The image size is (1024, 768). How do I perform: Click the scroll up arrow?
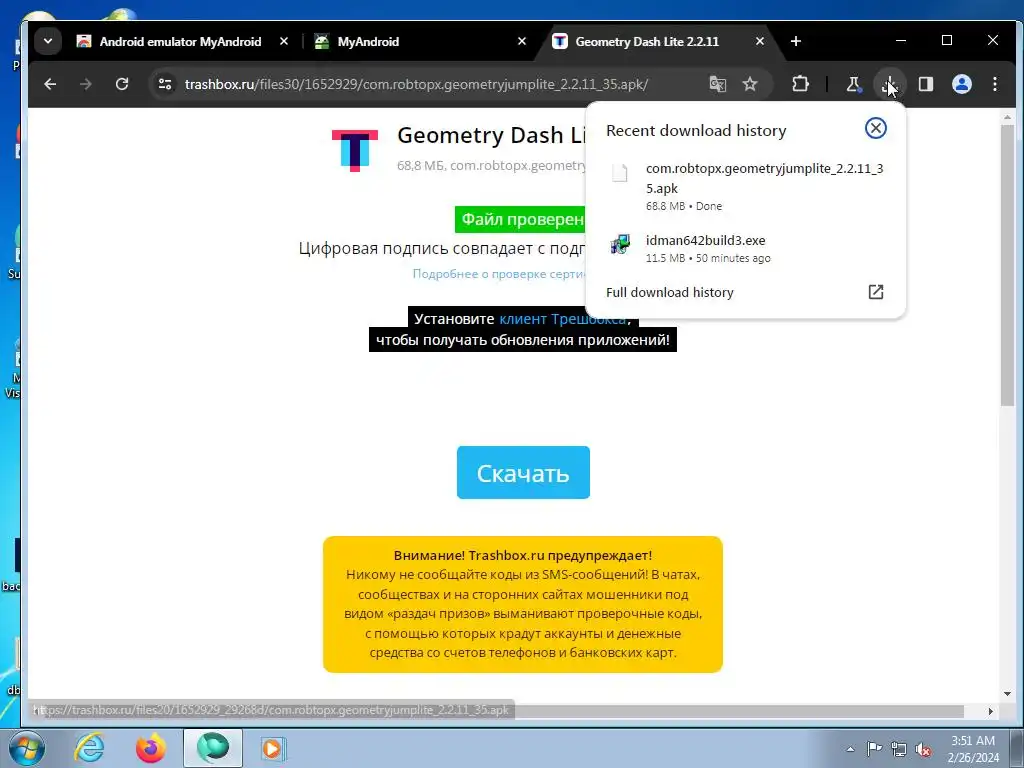[1007, 118]
